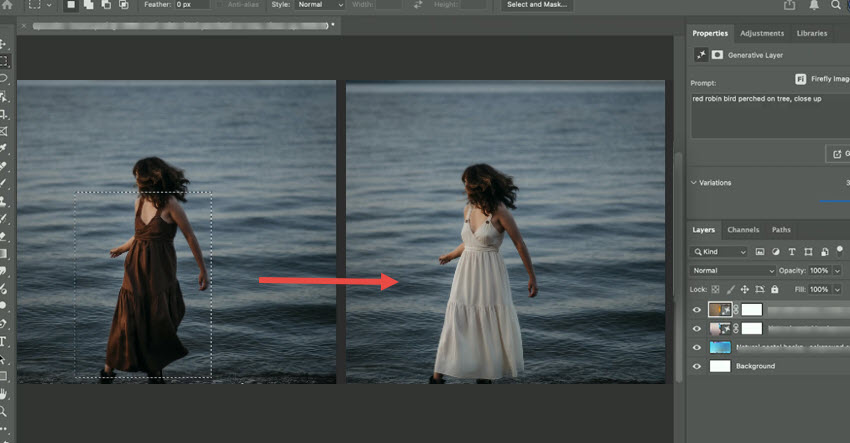Screen dimensions: 850x443
Task: Hide the blue thumbnail layer
Action: click(697, 348)
